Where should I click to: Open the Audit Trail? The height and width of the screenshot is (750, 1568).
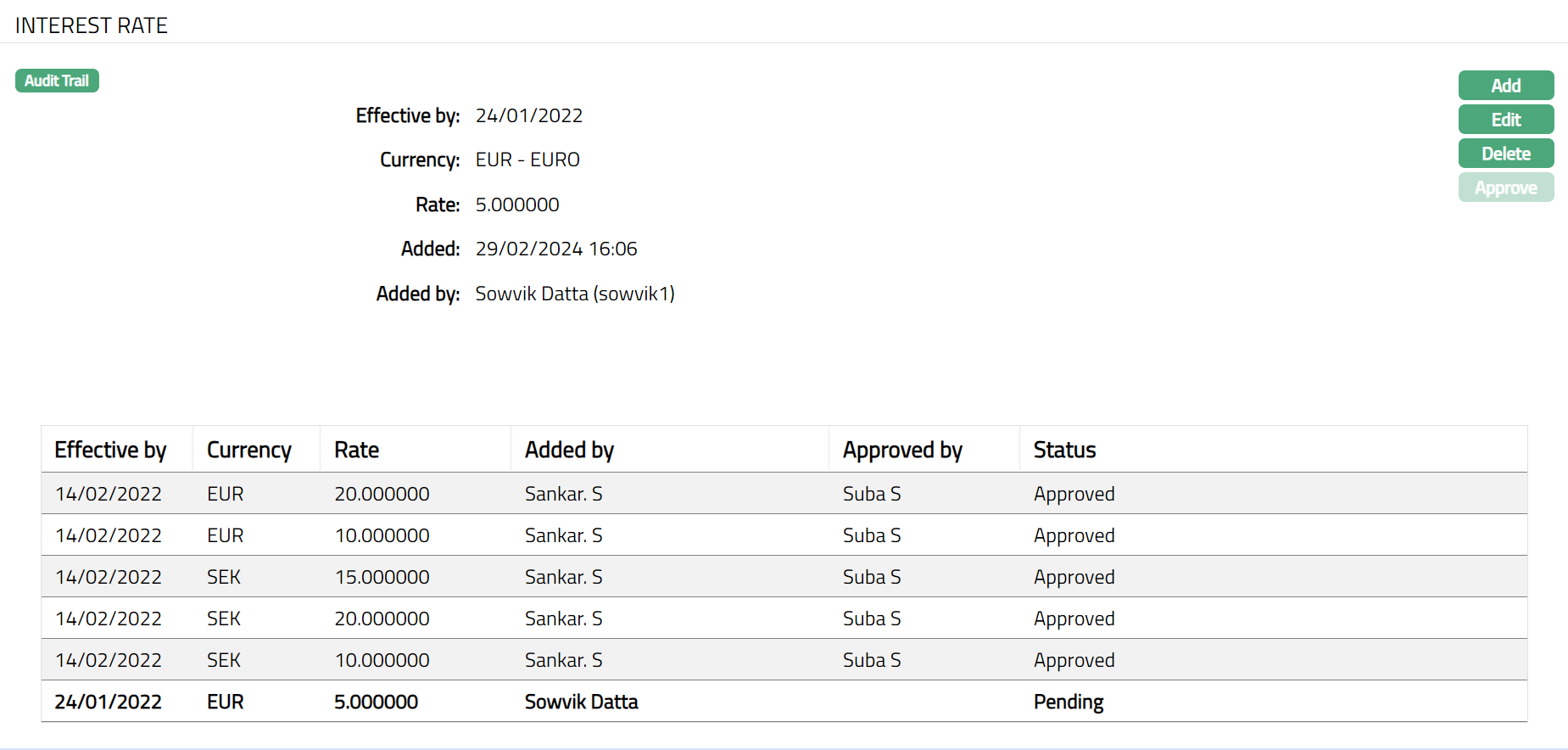pos(57,81)
